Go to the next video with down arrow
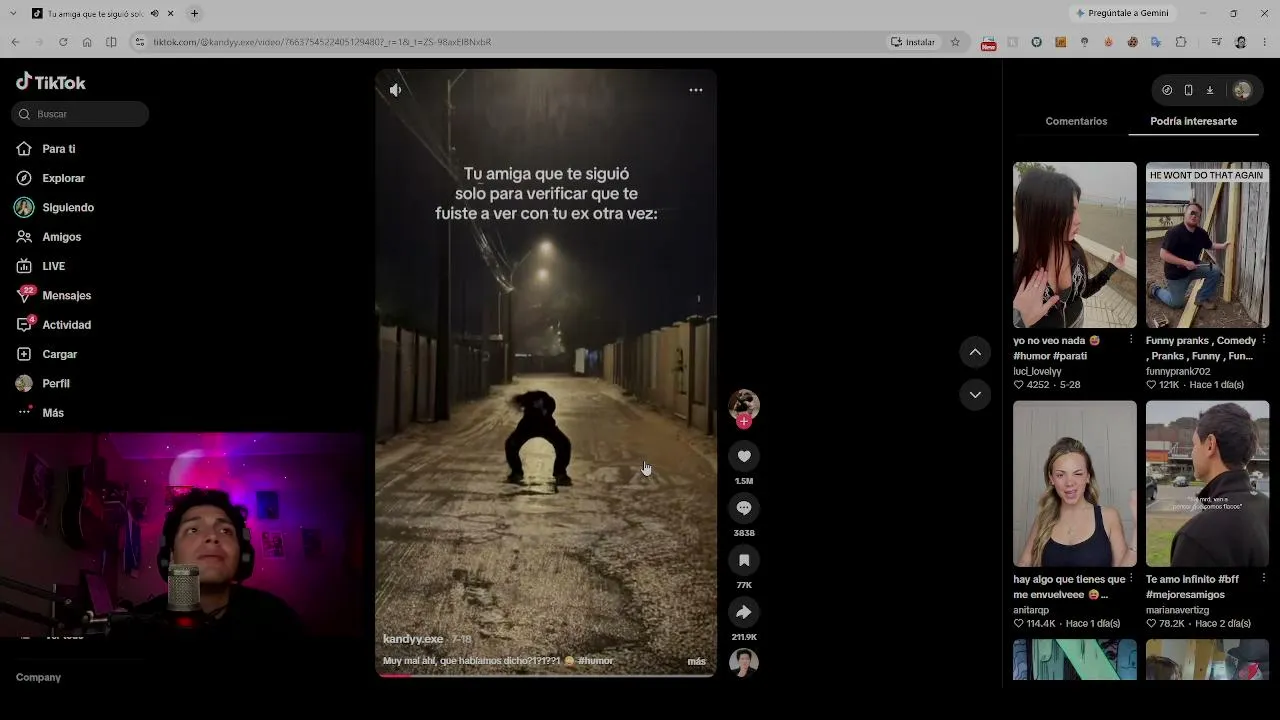Image resolution: width=1280 pixels, height=720 pixels. click(975, 395)
